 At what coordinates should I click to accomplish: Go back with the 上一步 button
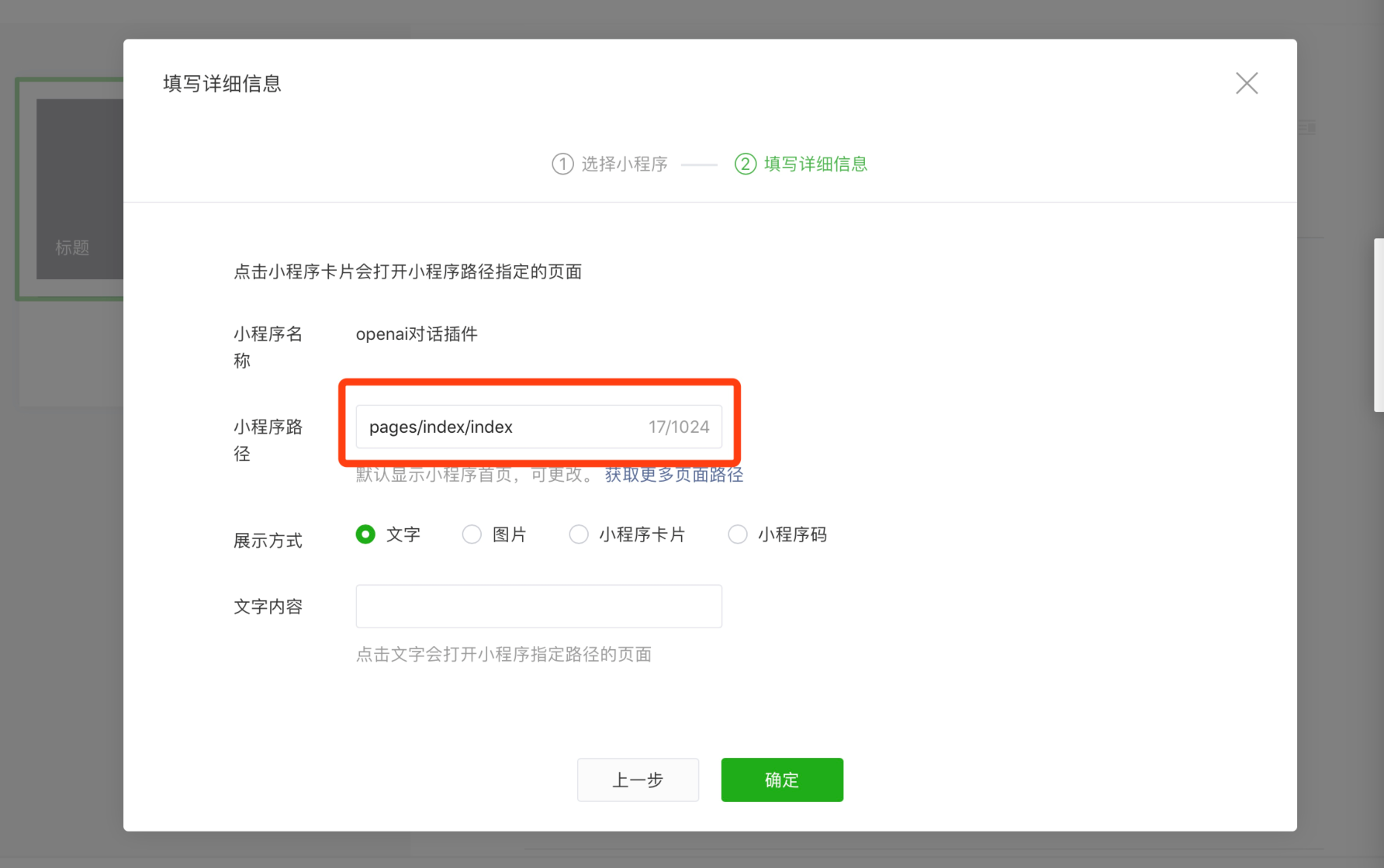click(638, 780)
